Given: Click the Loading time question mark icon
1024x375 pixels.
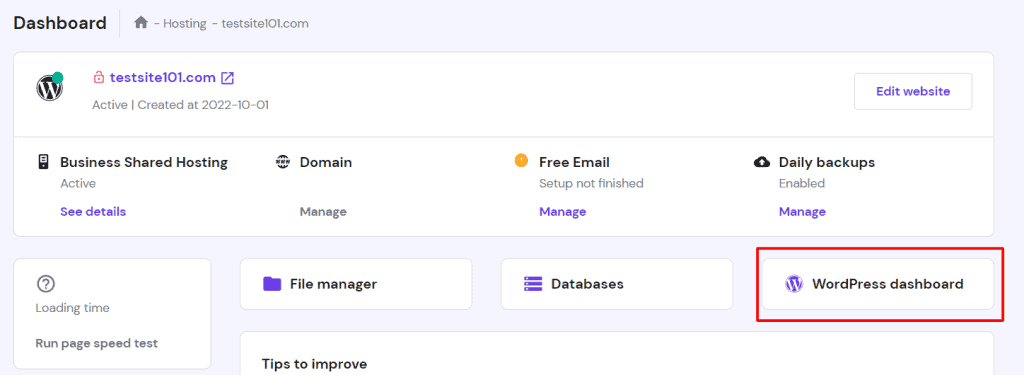Looking at the screenshot, I should coord(46,284).
